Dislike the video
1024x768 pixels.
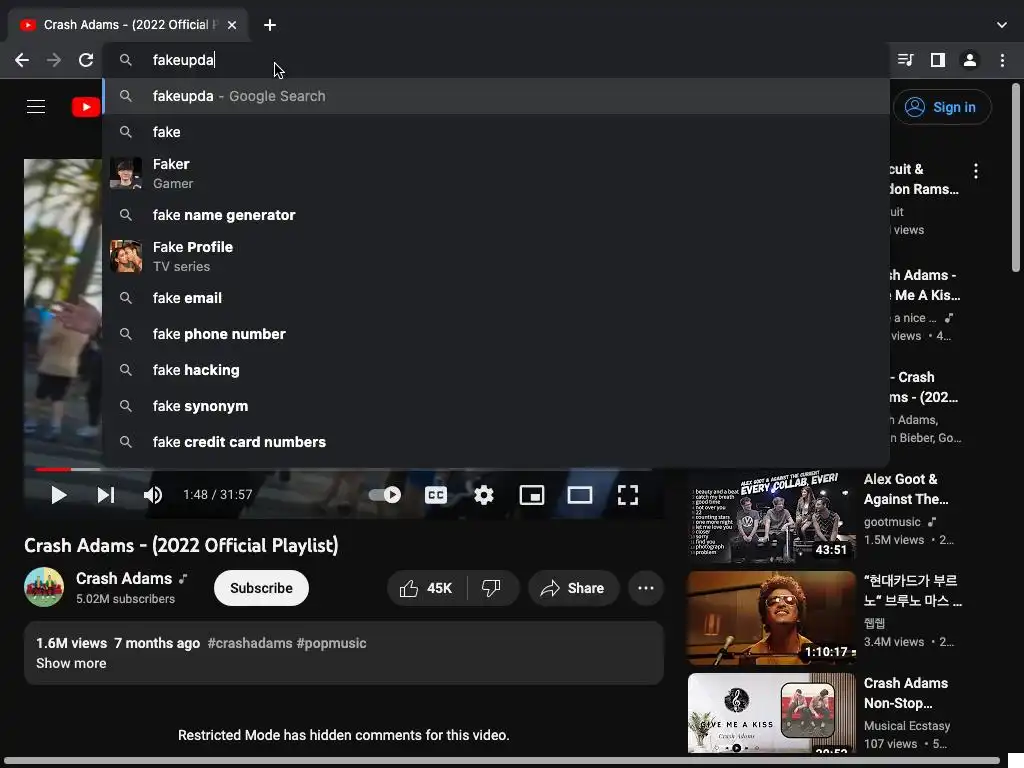tap(492, 588)
